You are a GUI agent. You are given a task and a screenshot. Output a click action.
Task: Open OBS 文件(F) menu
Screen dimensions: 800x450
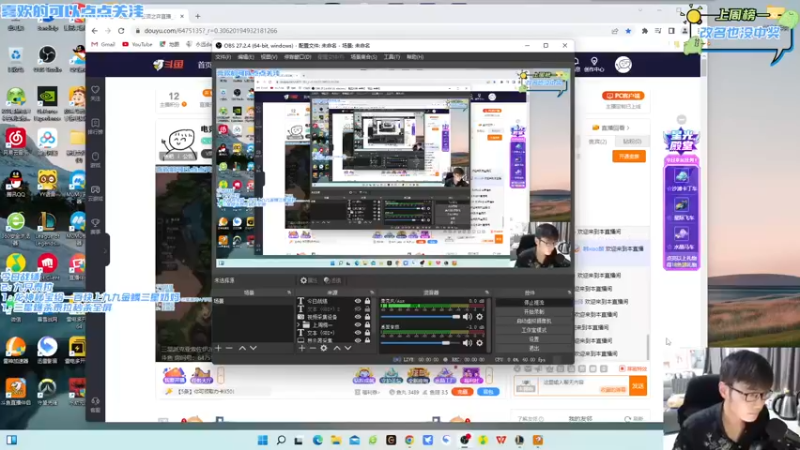click(x=223, y=57)
